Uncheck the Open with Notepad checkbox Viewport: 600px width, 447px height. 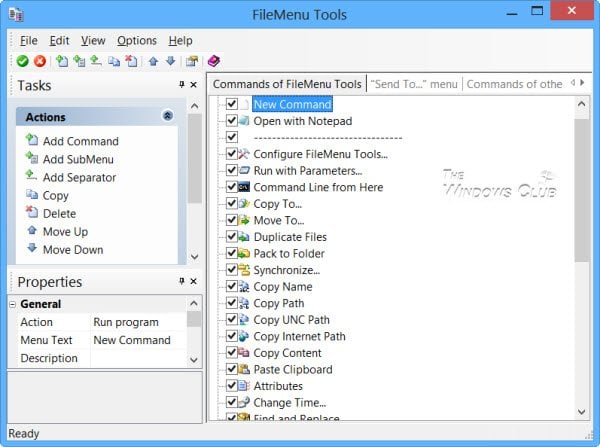pyautogui.click(x=232, y=121)
